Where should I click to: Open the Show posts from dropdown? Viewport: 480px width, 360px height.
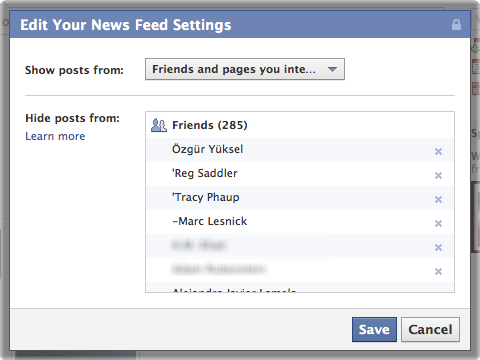[245, 69]
